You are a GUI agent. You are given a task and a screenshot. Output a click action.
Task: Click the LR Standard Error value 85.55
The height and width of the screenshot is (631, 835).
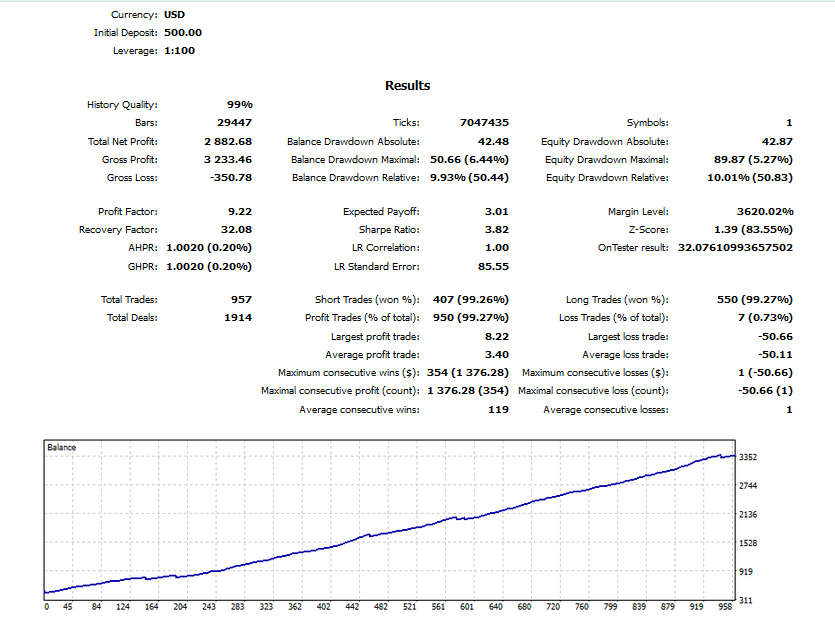493,267
